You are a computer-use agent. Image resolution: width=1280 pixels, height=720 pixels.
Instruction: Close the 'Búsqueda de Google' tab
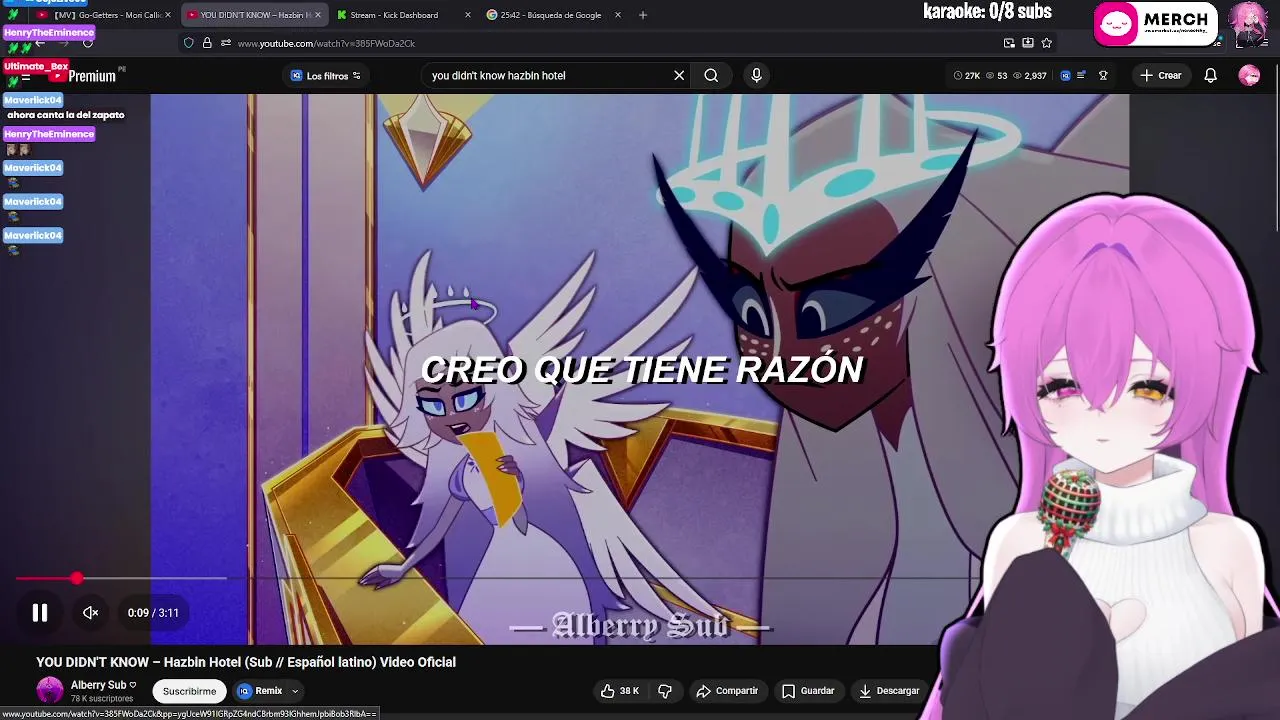pyautogui.click(x=617, y=15)
